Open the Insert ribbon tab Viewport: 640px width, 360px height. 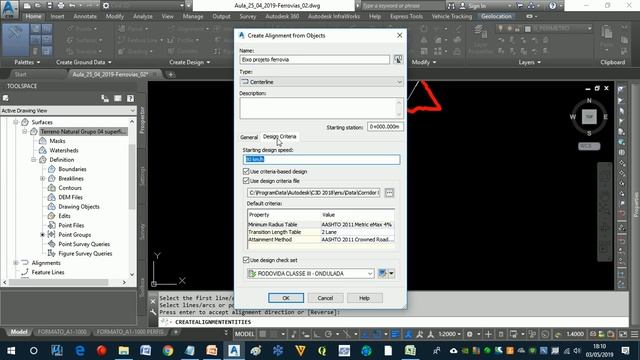(x=57, y=16)
